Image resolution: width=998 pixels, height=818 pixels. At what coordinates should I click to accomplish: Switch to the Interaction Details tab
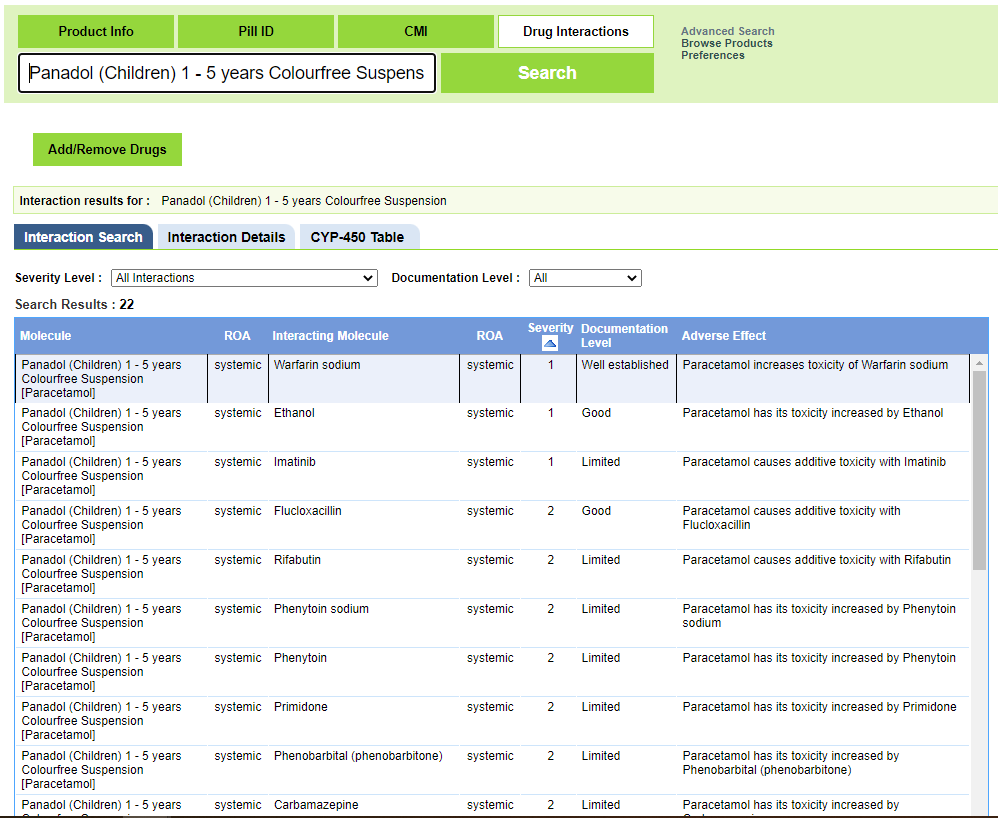(x=226, y=236)
